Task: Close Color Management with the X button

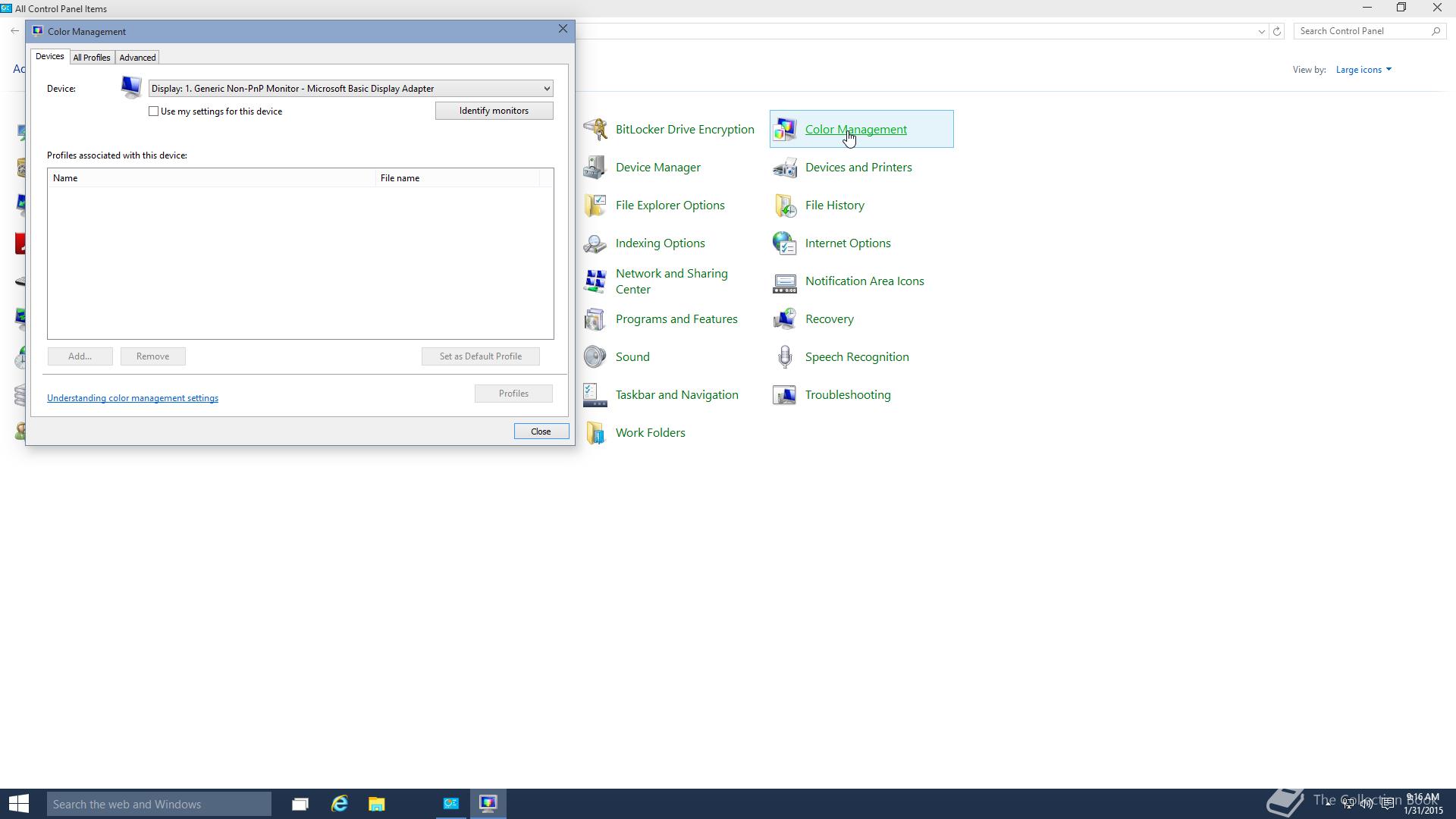Action: [563, 29]
